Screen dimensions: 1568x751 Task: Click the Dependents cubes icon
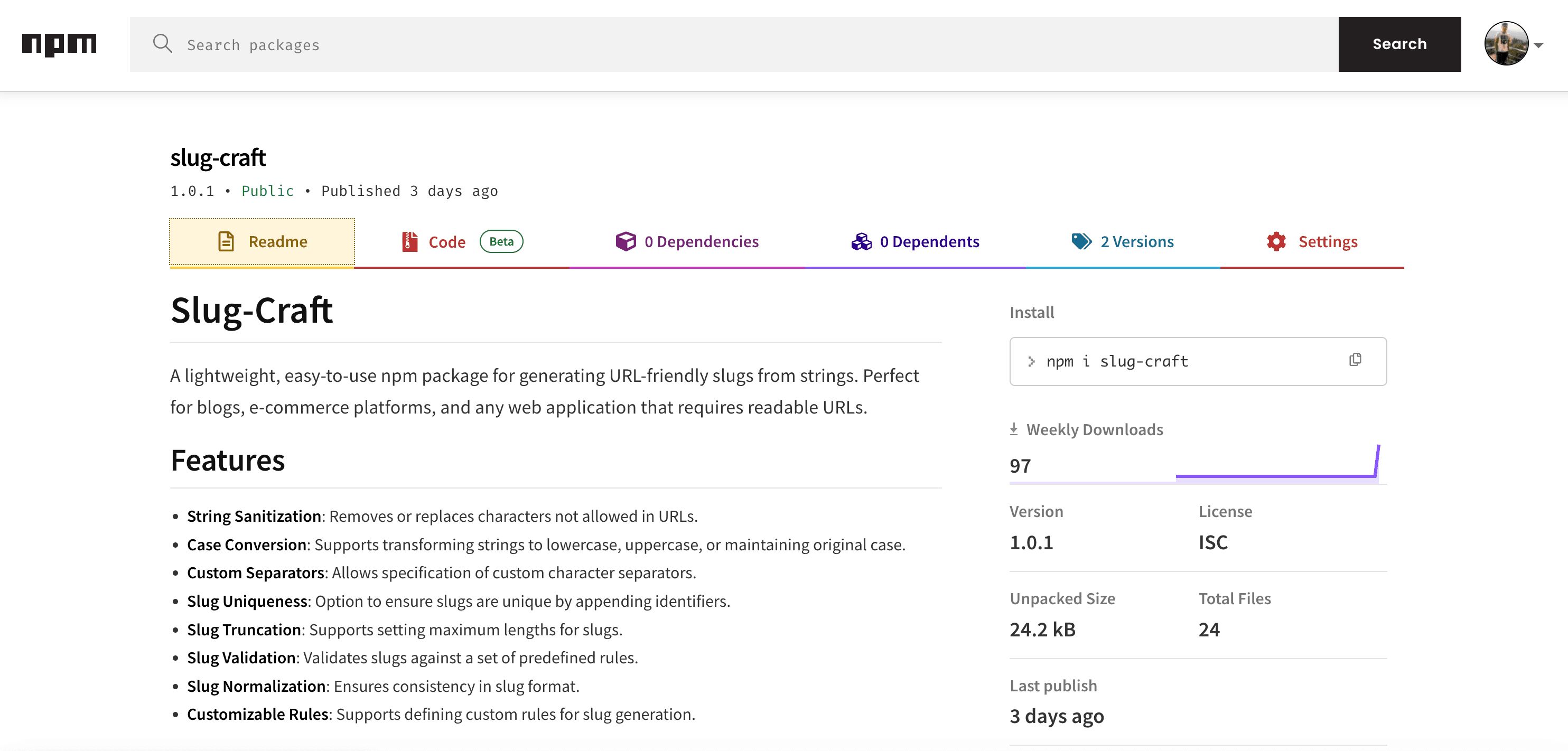coord(861,241)
